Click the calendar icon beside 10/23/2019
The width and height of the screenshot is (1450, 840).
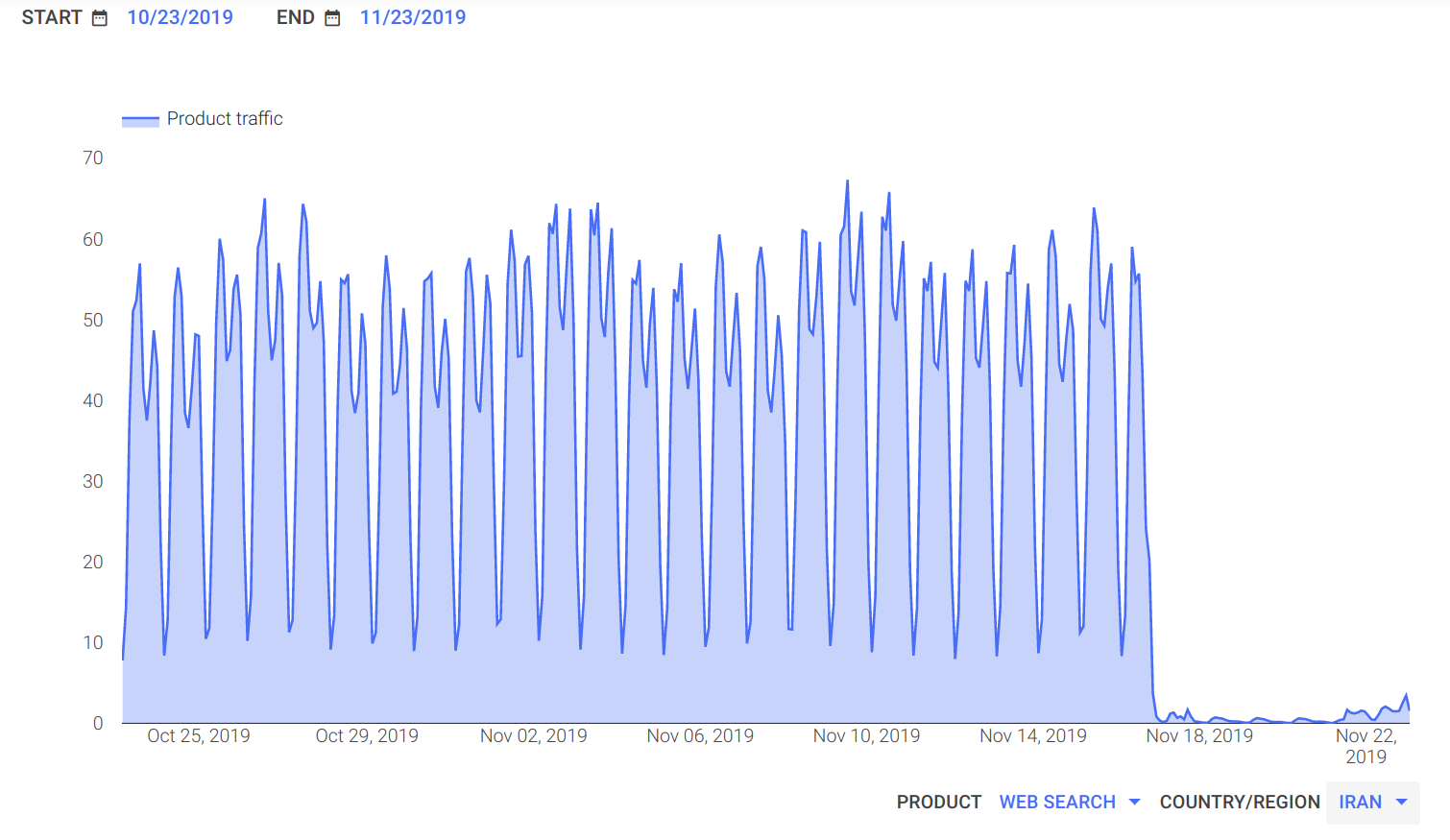click(x=98, y=16)
